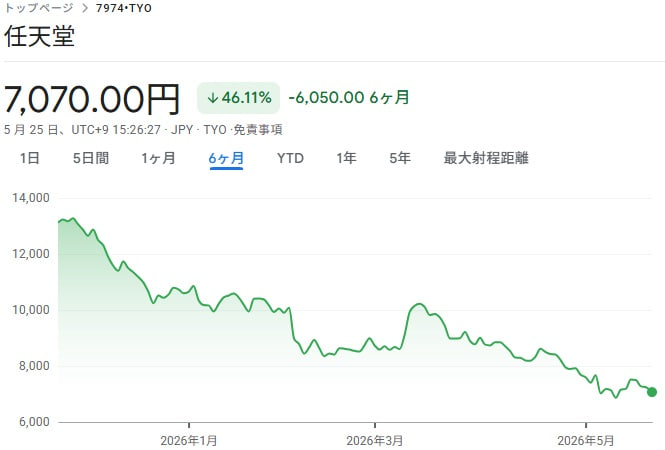Open the トップページ breadcrumb link

pyautogui.click(x=39, y=8)
